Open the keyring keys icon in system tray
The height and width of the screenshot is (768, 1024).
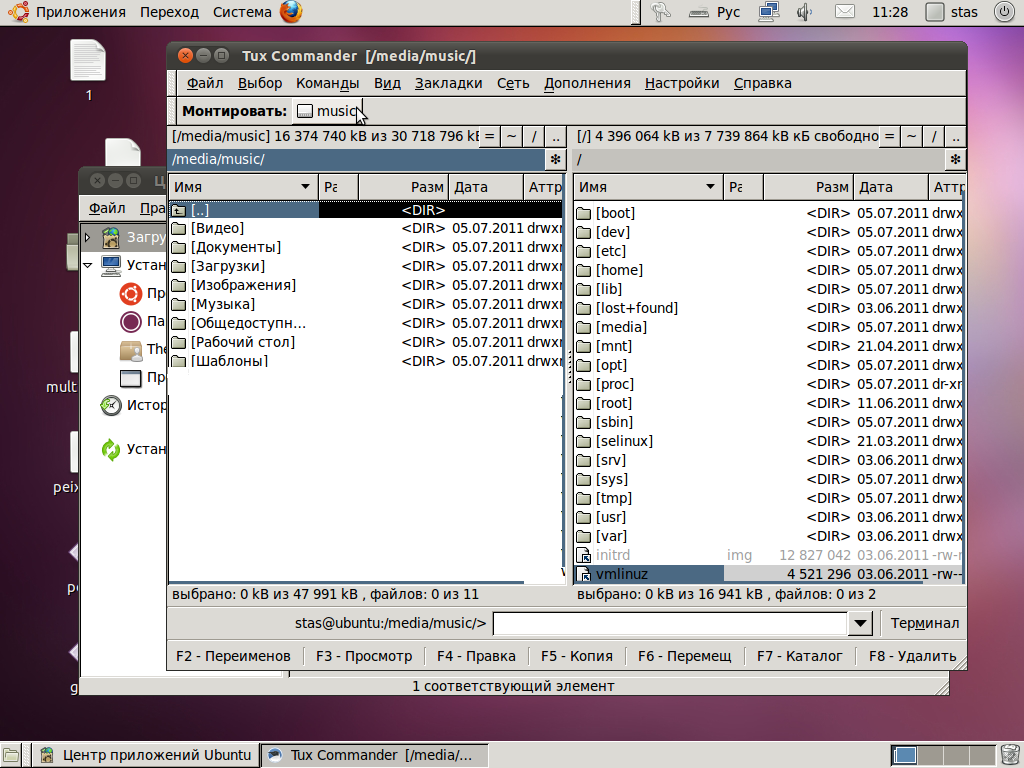(x=660, y=12)
